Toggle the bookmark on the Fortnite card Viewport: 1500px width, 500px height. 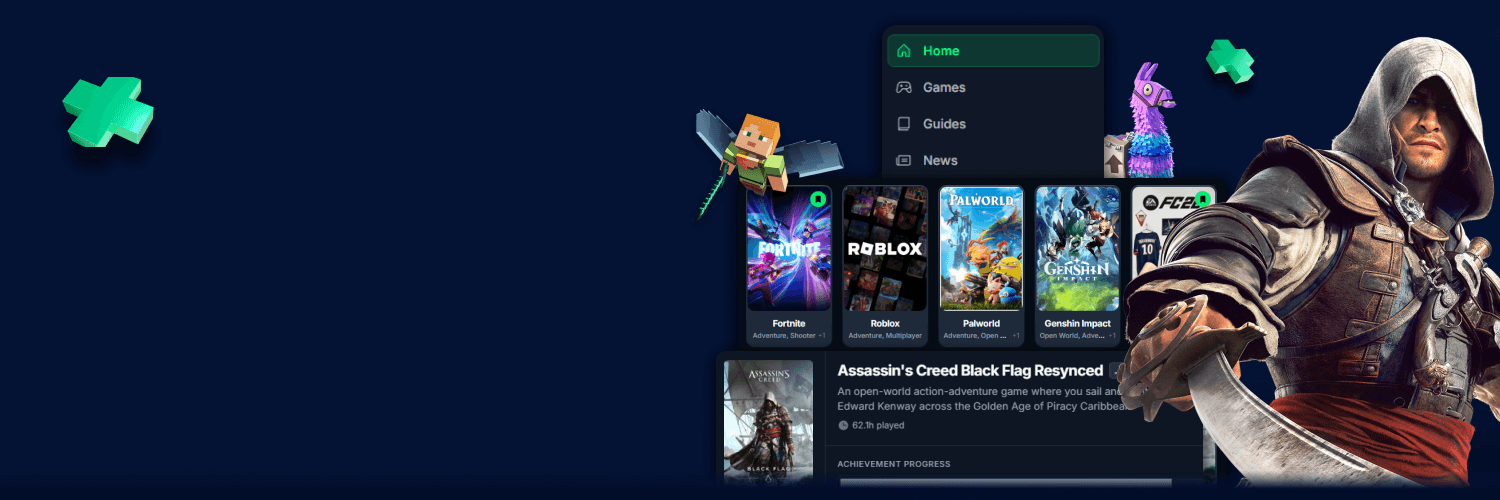[818, 199]
